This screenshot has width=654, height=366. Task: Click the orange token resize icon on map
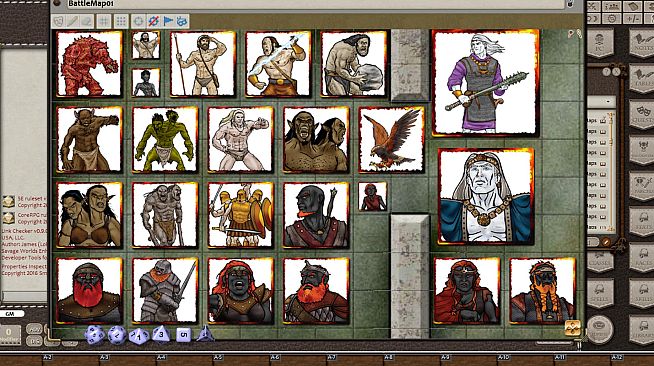click(x=573, y=328)
